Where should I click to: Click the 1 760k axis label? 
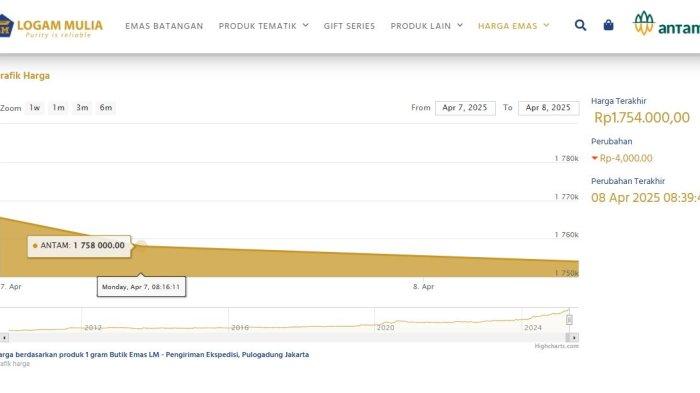[x=567, y=235]
